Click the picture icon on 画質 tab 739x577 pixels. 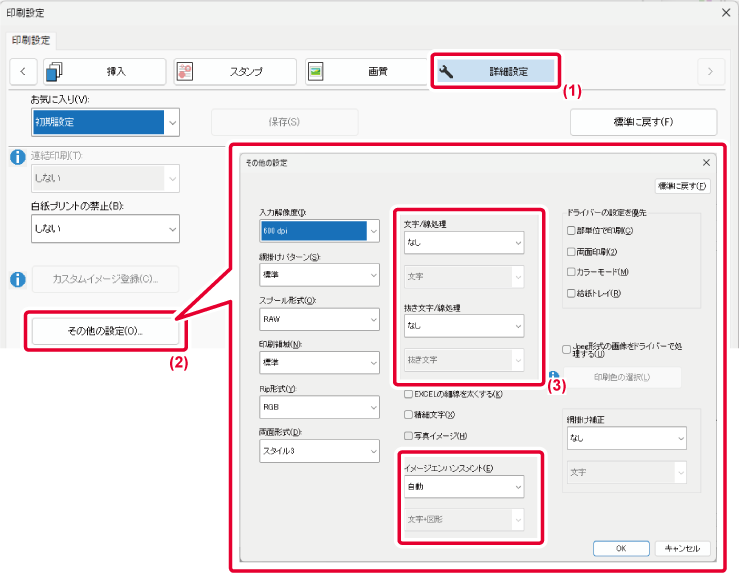[316, 71]
